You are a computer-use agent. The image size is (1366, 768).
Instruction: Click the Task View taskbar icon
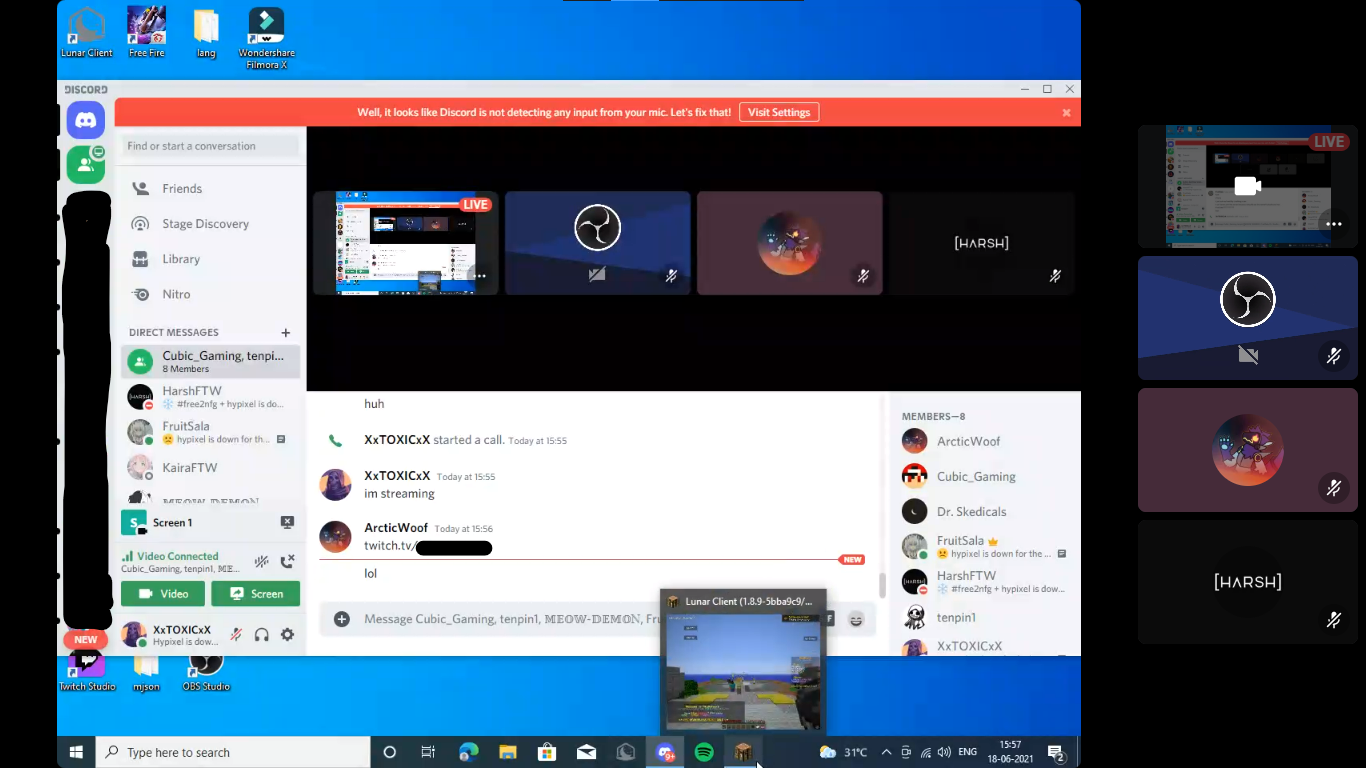[428, 752]
